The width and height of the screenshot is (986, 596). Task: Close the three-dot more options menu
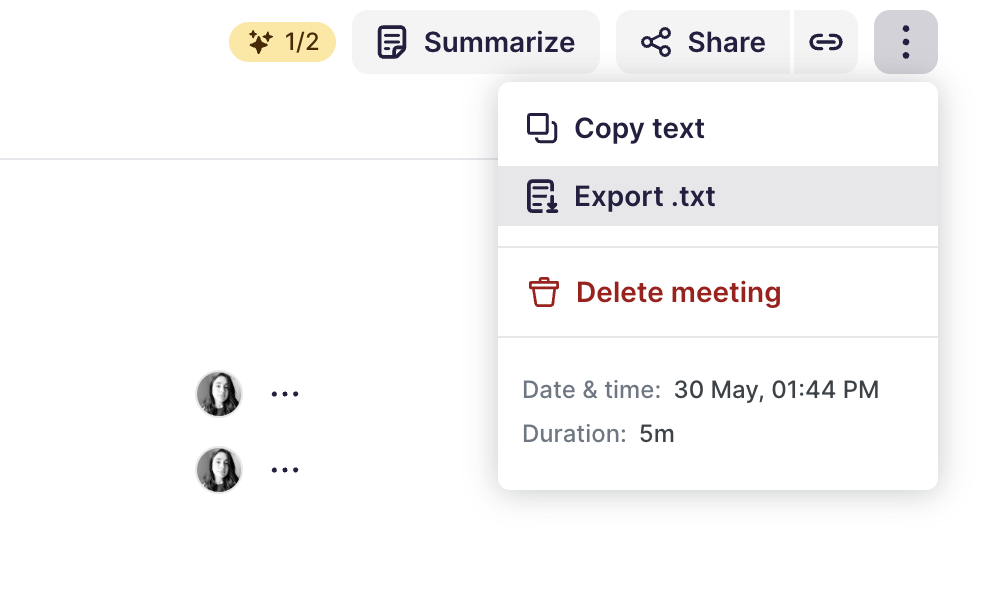tap(905, 42)
